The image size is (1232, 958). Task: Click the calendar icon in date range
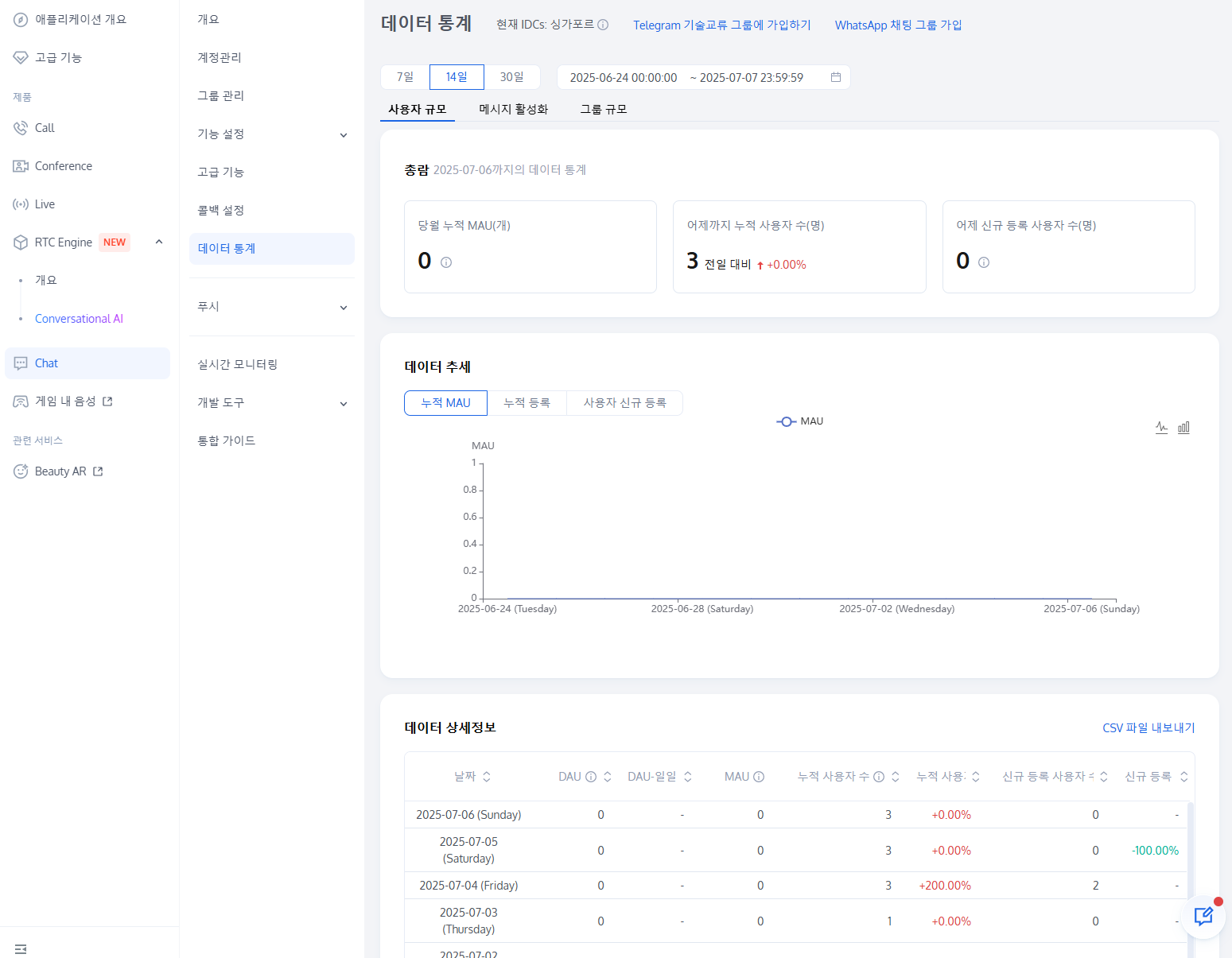tap(836, 77)
